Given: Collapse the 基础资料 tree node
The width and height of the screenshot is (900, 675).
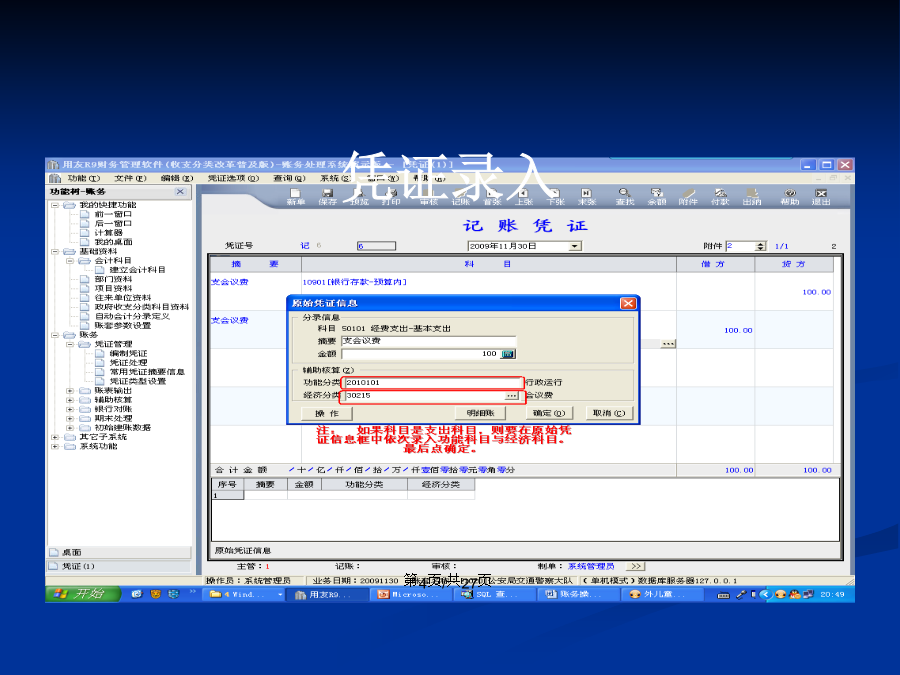Looking at the screenshot, I should 55,251.
